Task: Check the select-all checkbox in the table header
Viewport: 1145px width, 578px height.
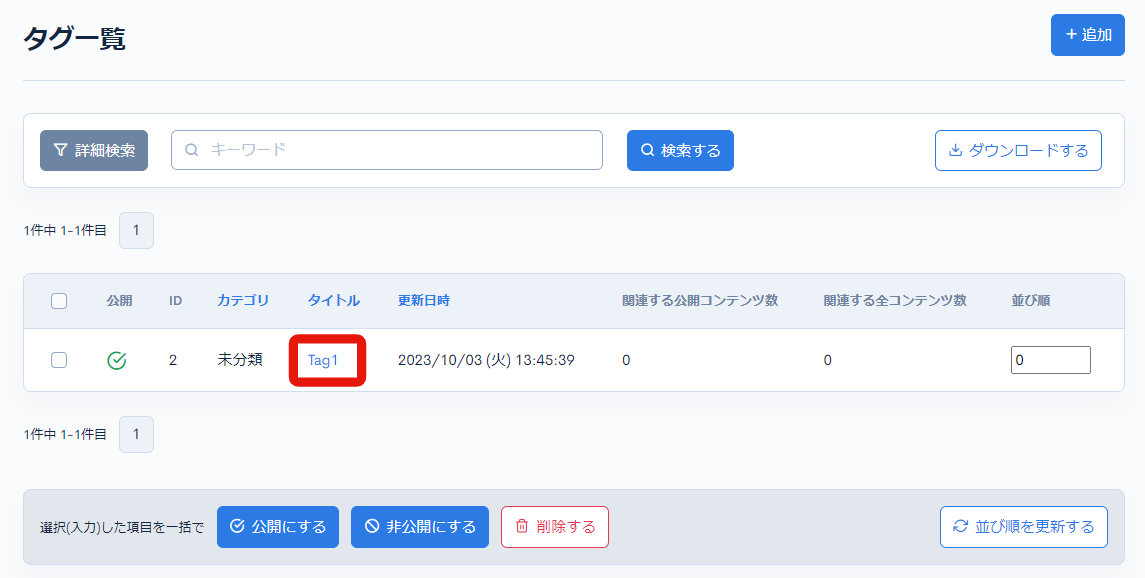Action: pos(57,301)
